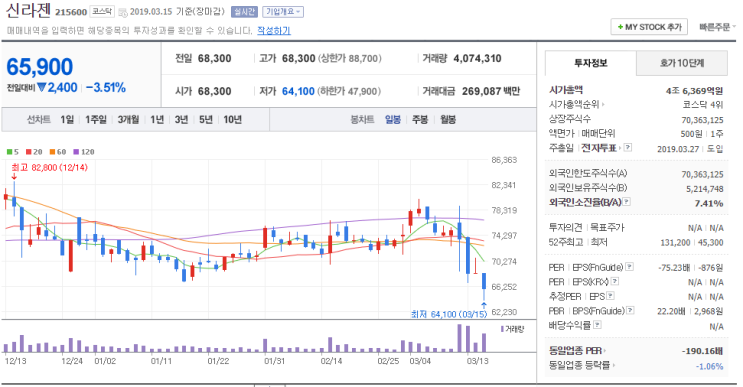Click the 코스닥 4위 ranking text
743x387 pixels.
point(703,105)
